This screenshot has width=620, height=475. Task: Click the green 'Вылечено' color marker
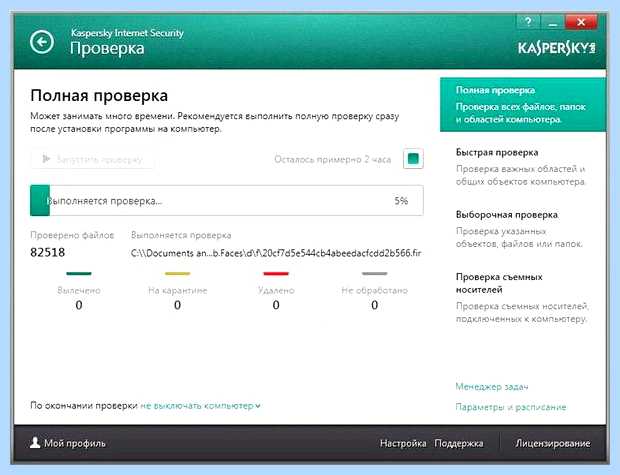pos(79,273)
